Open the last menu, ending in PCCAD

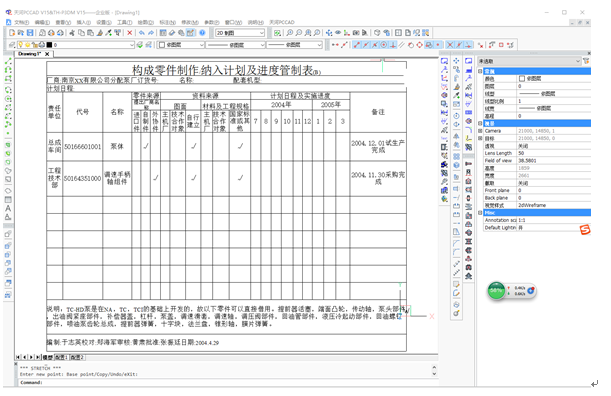pos(282,23)
